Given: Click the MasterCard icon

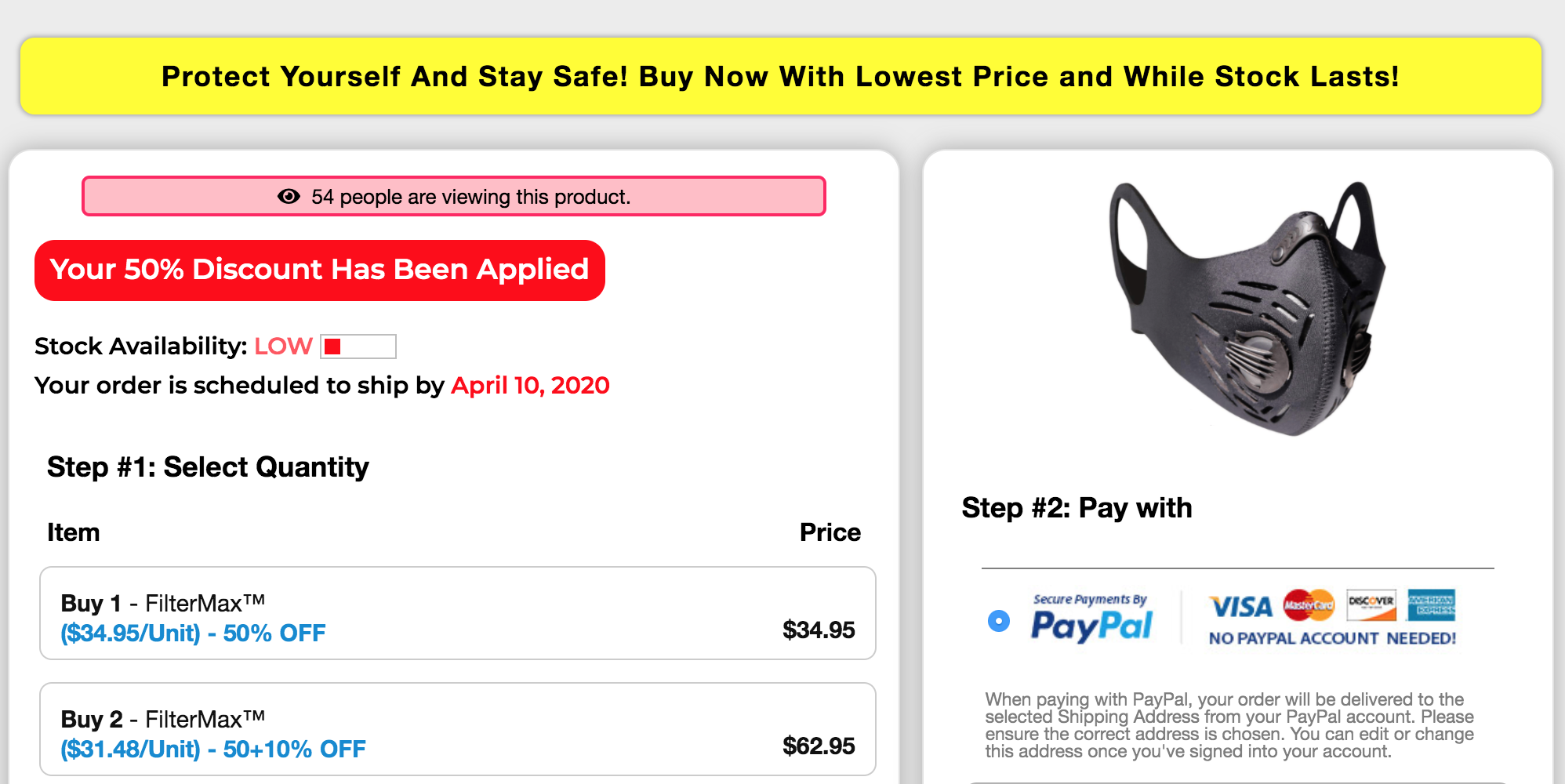Looking at the screenshot, I should click(1309, 604).
